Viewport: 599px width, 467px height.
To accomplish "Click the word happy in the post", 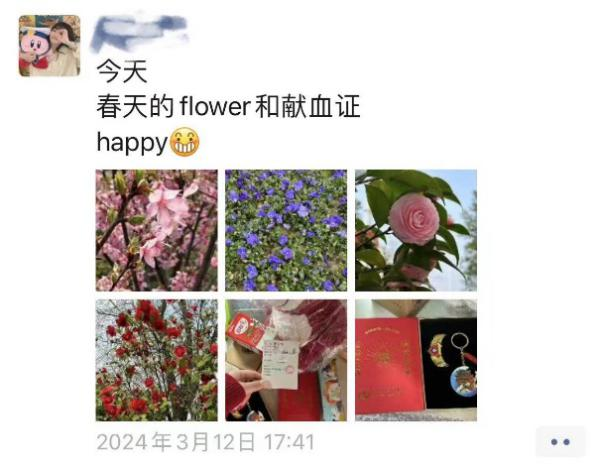I will pos(132,143).
